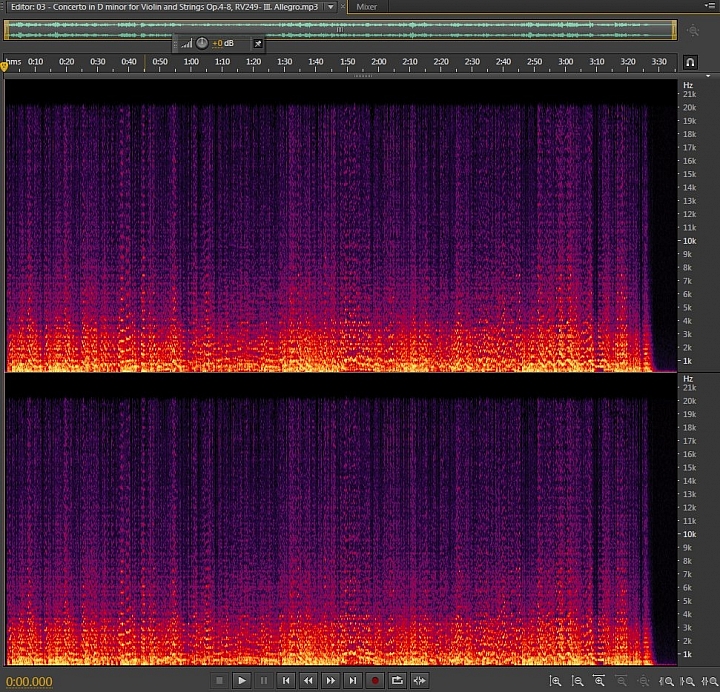Click Hz label of lower channel scale
This screenshot has height=692, width=720.
pos(688,379)
